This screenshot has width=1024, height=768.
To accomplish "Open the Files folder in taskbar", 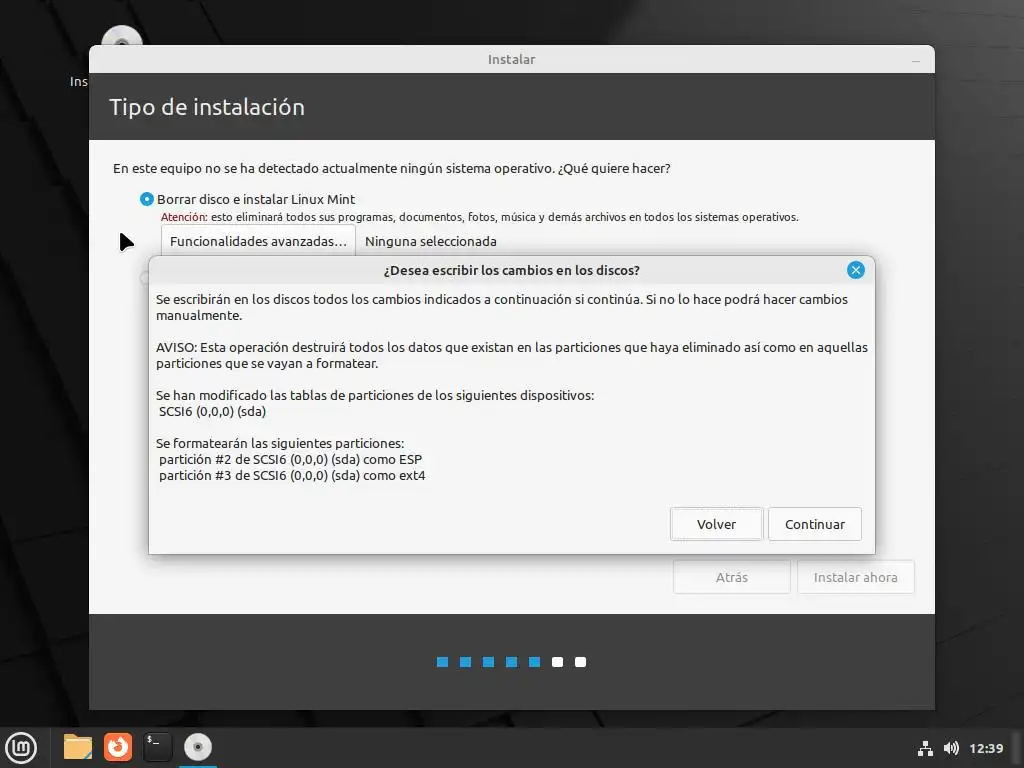I will 78,747.
